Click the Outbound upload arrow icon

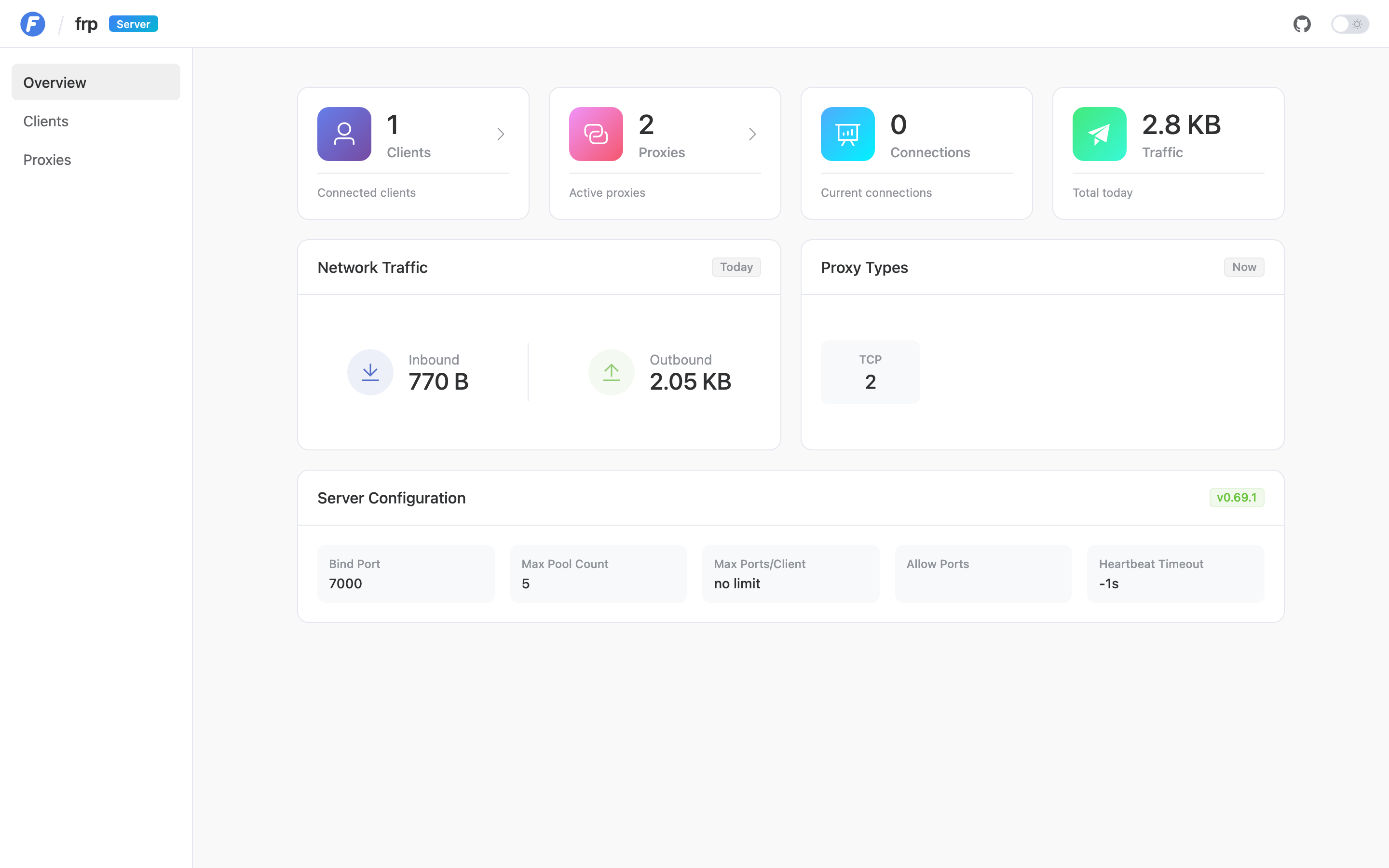pyautogui.click(x=611, y=372)
